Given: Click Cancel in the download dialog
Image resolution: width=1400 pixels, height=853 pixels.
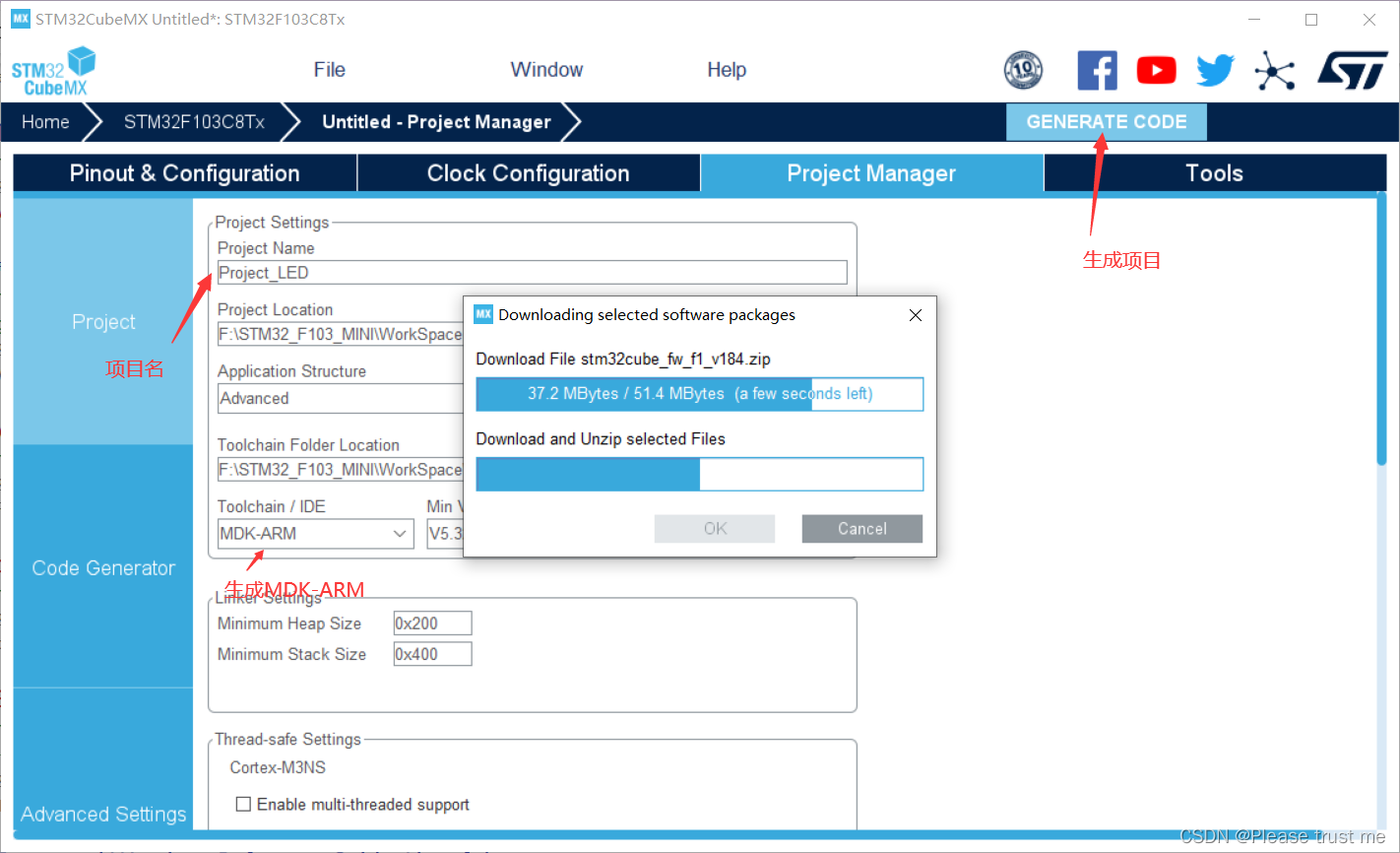Looking at the screenshot, I should 862,529.
